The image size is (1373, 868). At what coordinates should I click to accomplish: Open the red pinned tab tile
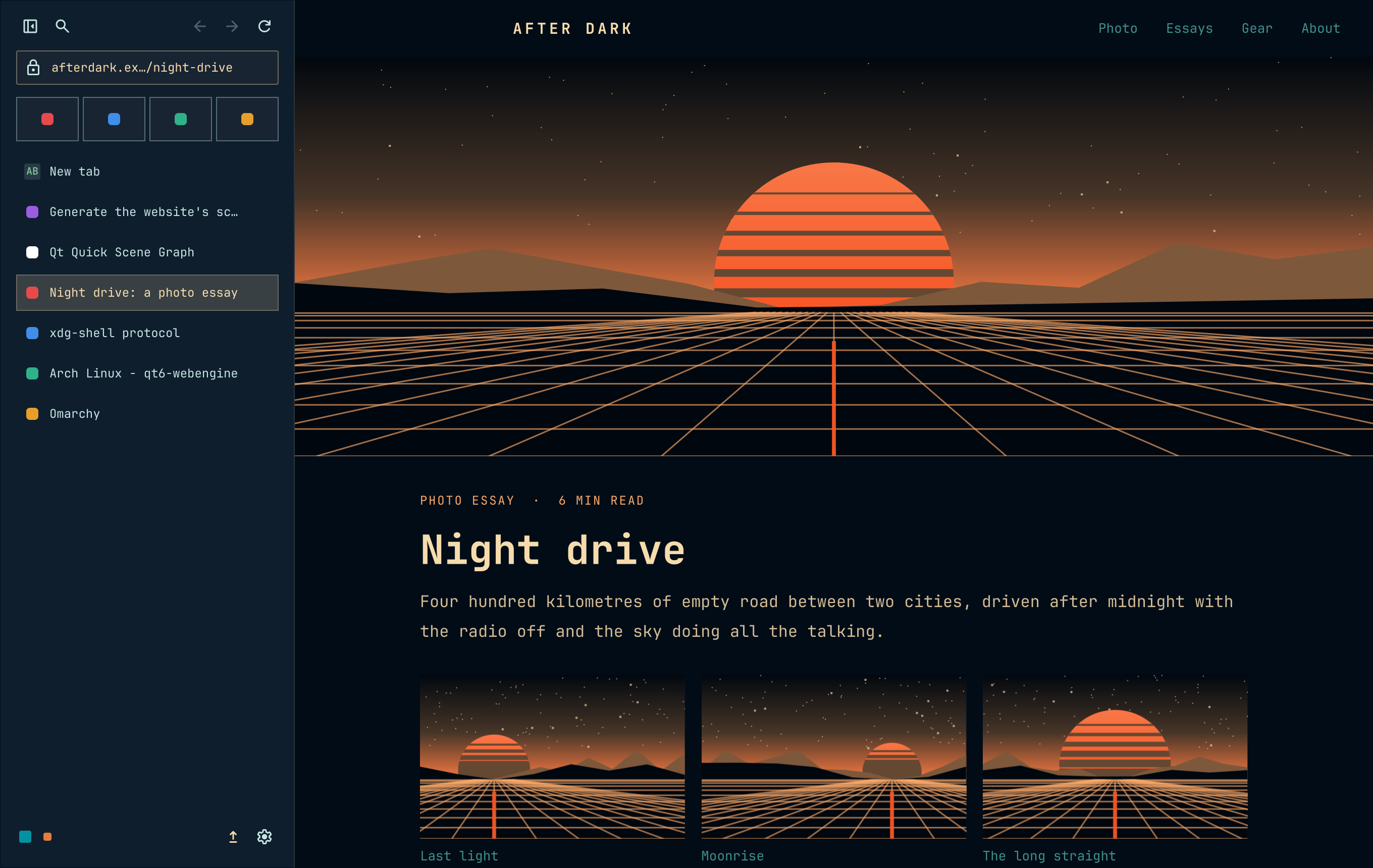[47, 119]
